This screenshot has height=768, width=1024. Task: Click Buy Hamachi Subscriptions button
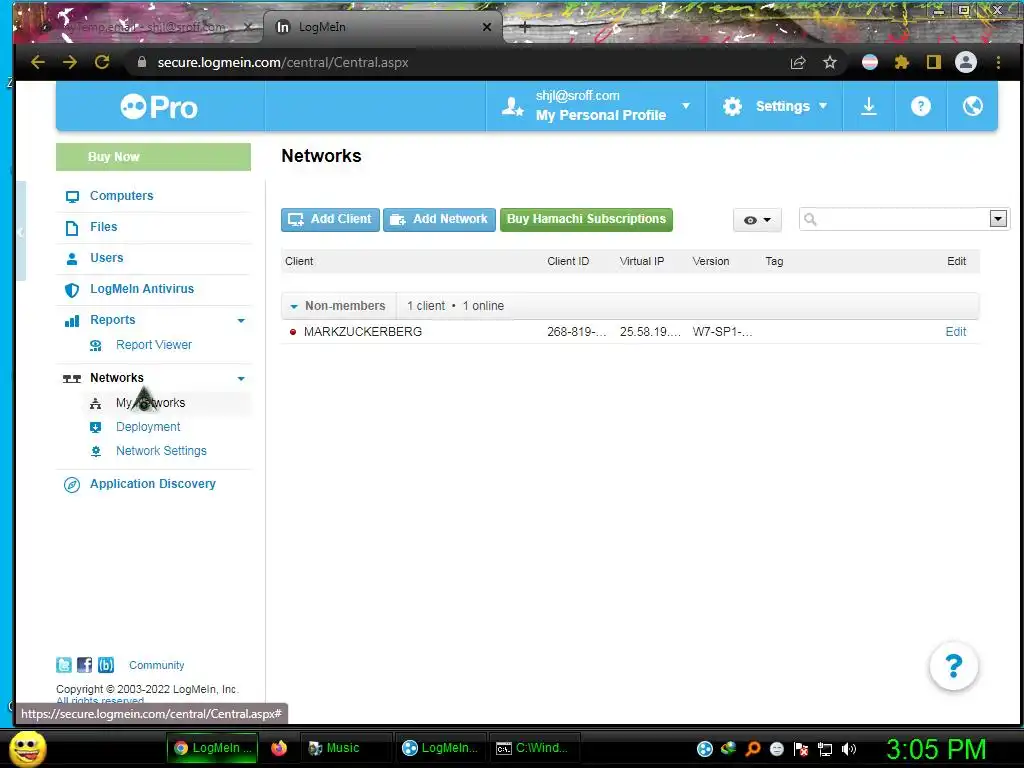[x=586, y=219]
